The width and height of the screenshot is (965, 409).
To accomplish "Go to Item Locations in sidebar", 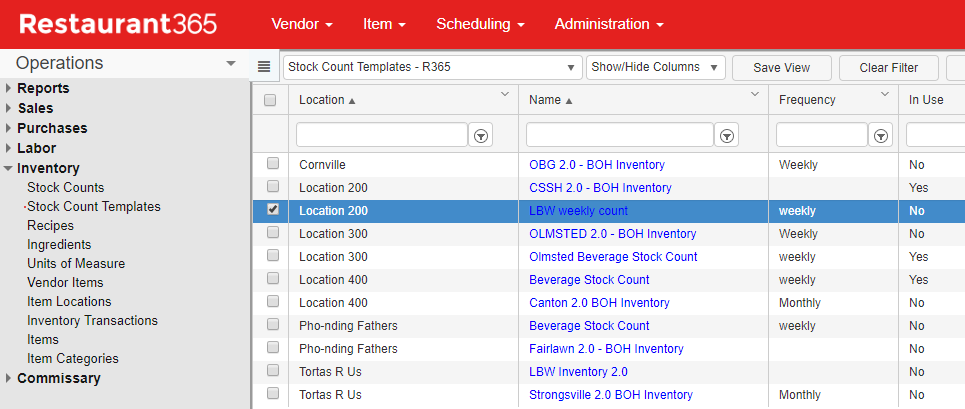I will pyautogui.click(x=69, y=302).
